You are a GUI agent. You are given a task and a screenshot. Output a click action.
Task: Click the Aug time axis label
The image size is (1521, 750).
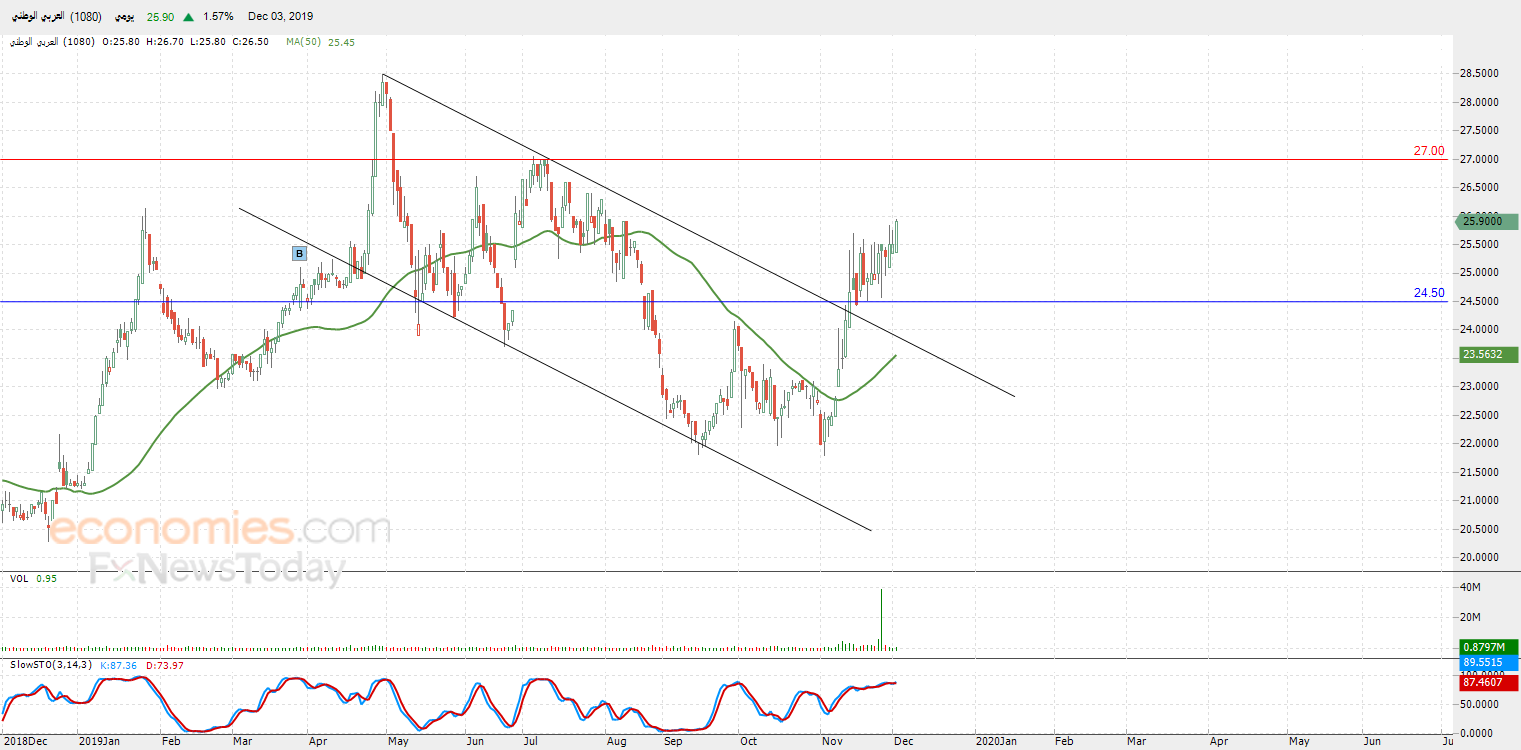point(616,742)
